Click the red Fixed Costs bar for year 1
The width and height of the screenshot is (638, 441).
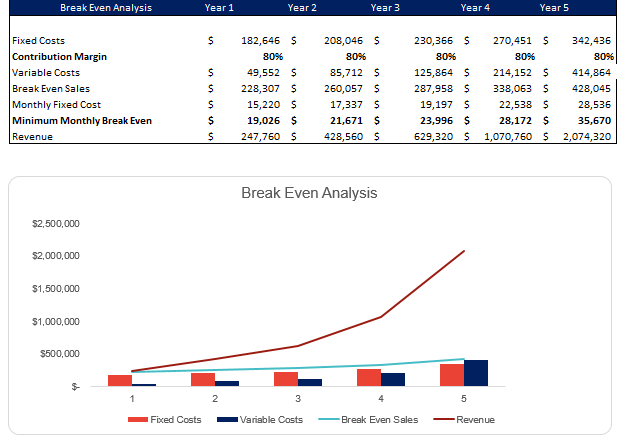click(120, 380)
